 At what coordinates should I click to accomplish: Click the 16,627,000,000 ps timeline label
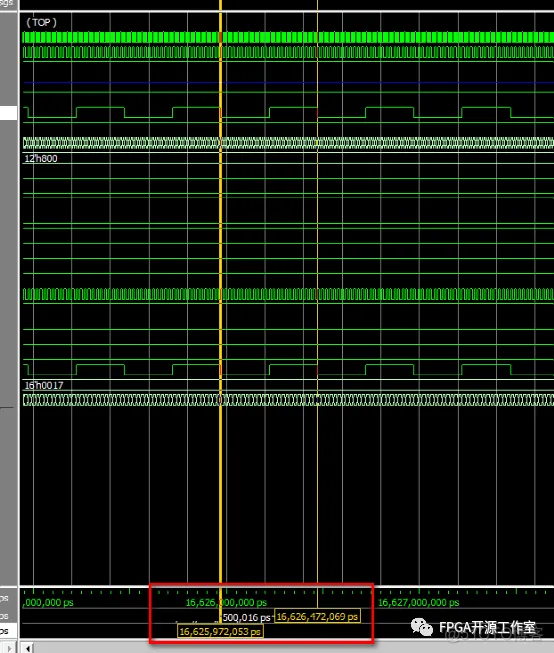tap(418, 602)
